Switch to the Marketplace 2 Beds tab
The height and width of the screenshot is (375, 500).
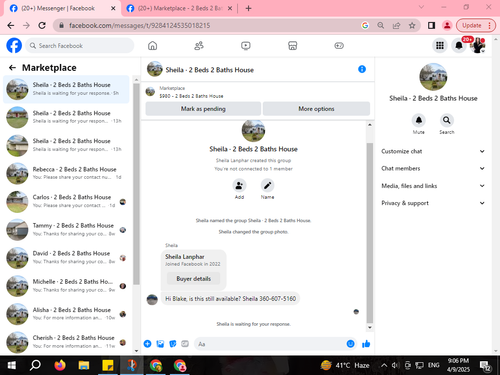[180, 8]
